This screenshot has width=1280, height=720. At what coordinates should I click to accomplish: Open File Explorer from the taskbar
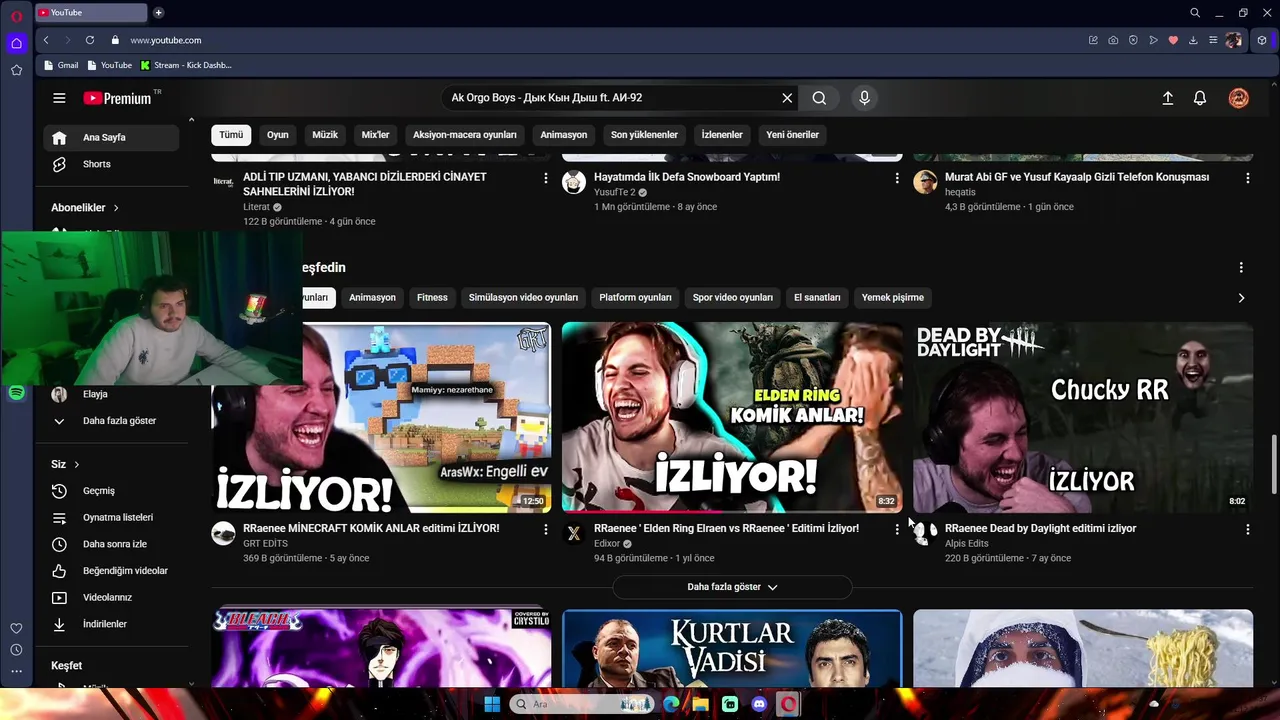(x=700, y=704)
